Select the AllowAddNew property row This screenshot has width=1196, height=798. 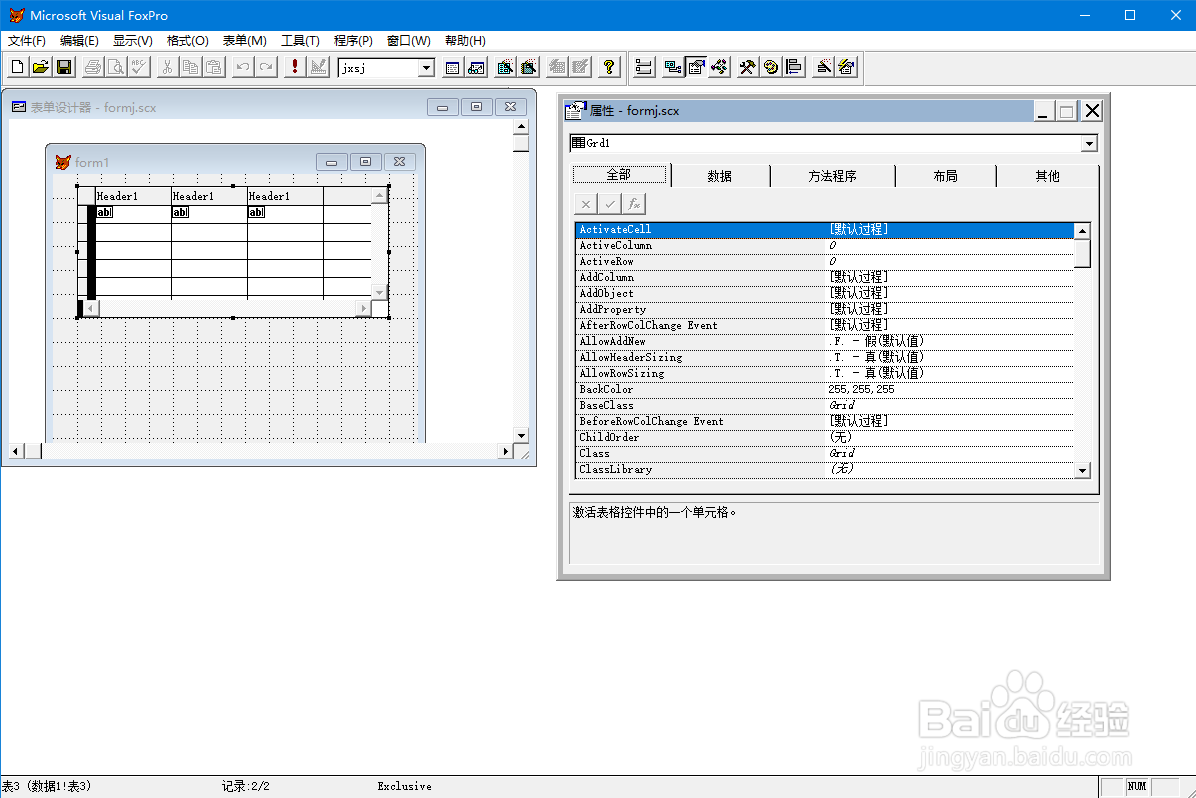825,342
